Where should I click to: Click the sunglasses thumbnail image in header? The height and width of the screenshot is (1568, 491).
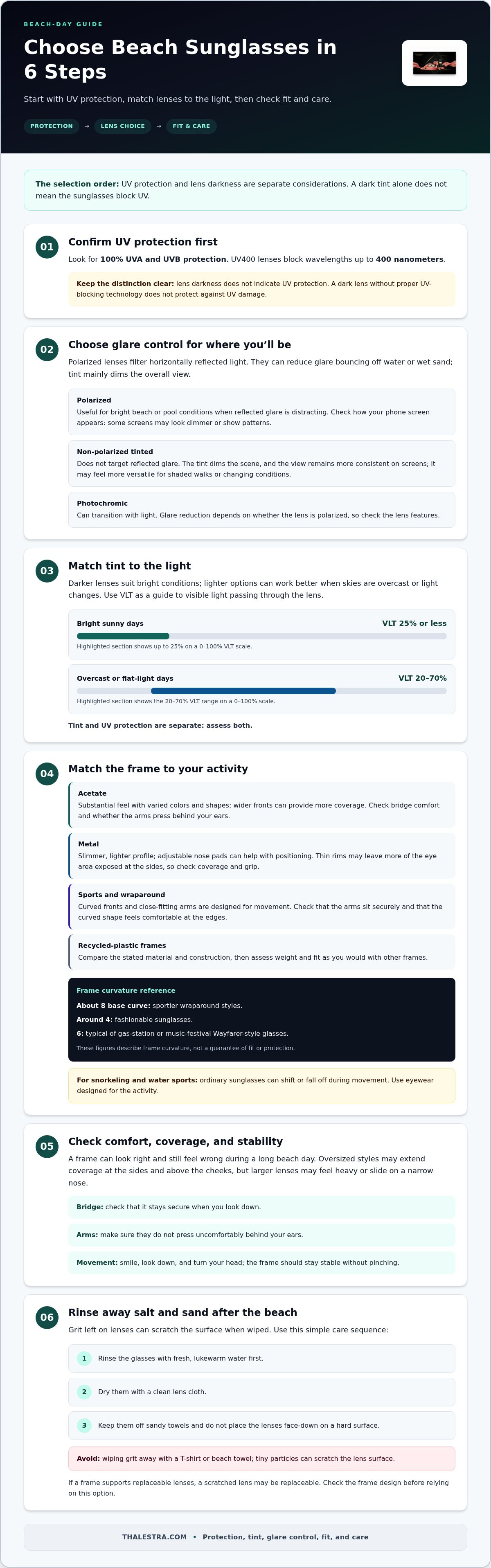435,63
